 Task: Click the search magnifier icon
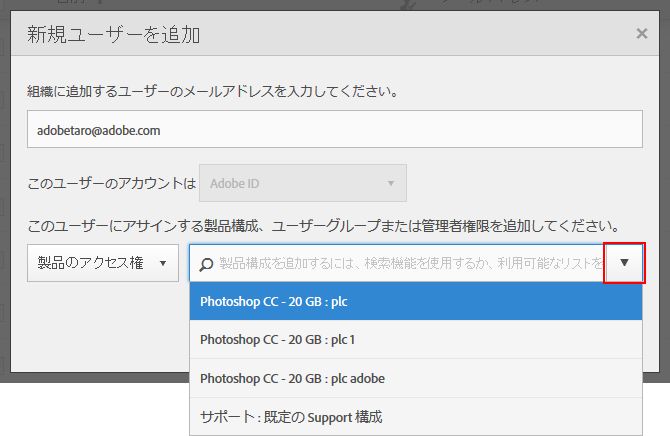[x=206, y=264]
